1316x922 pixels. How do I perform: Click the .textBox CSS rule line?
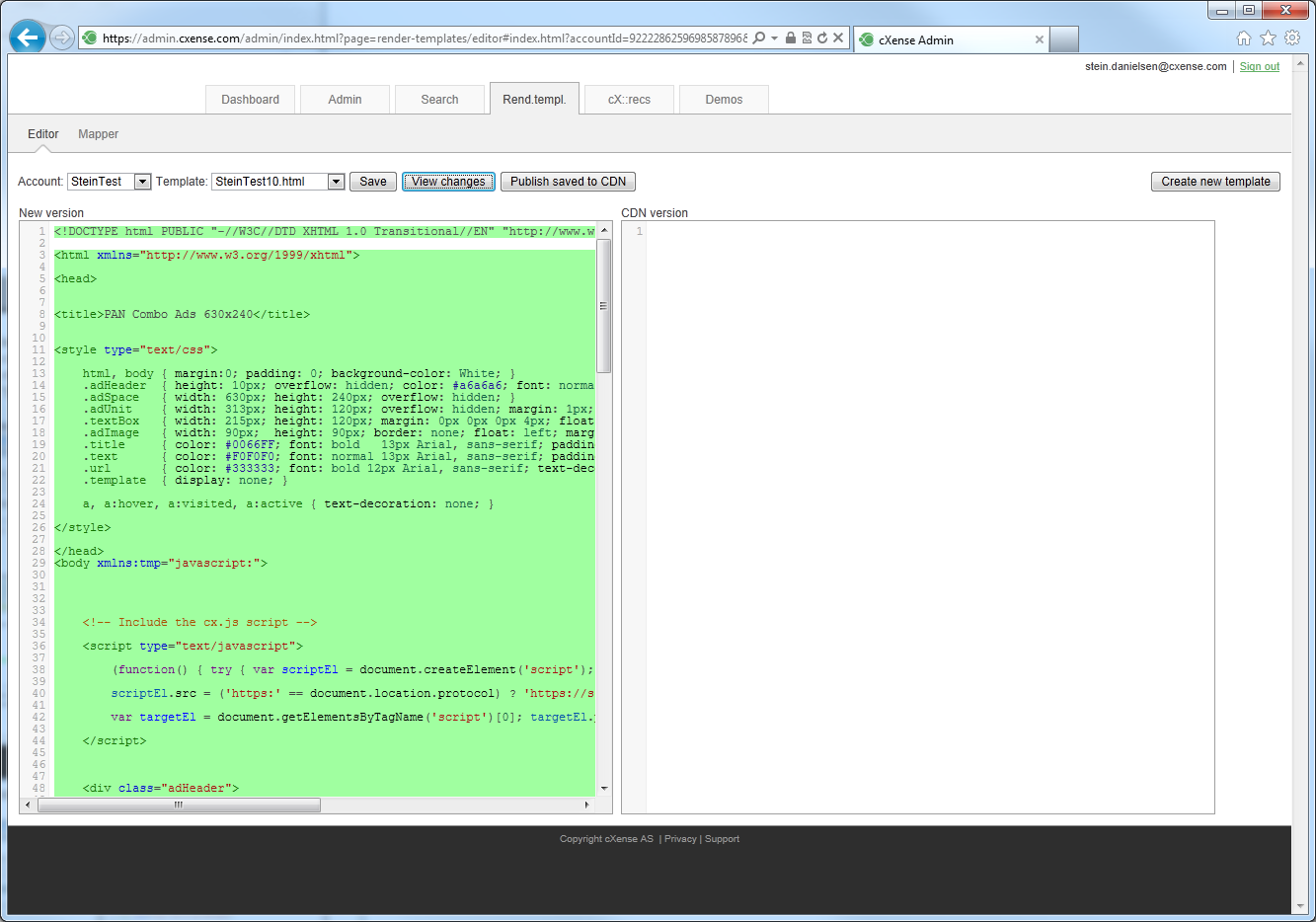[339, 421]
